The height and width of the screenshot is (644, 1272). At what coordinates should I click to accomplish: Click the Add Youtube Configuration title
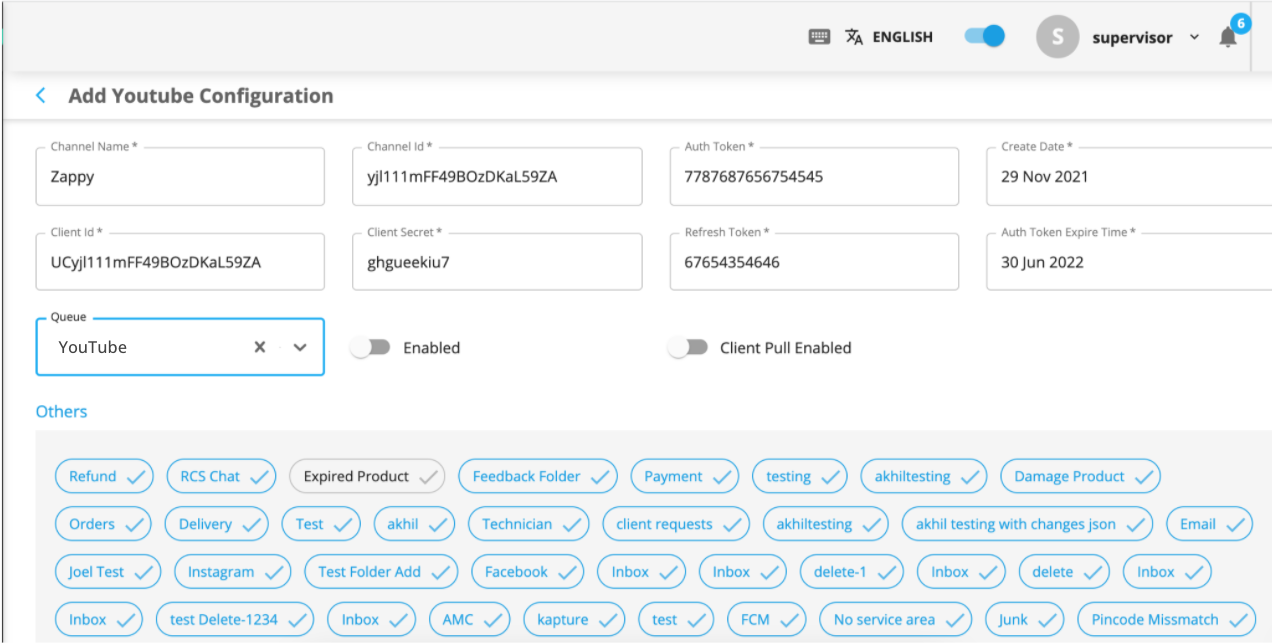pos(201,96)
